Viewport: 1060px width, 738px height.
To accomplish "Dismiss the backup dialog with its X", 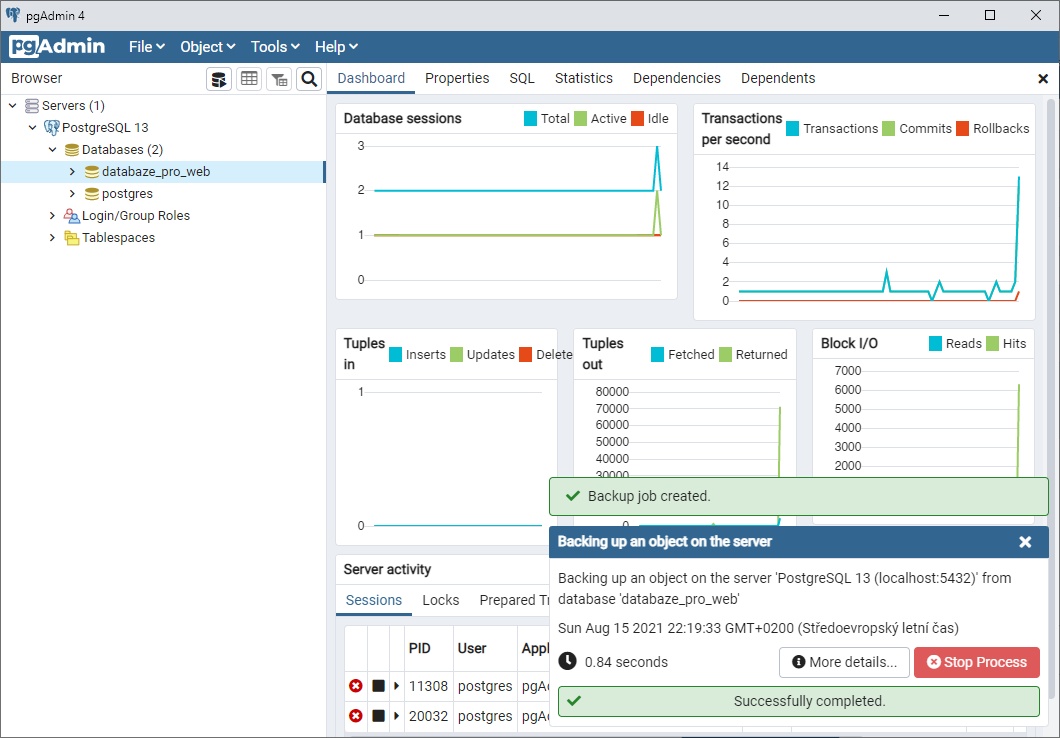I will [x=1025, y=542].
